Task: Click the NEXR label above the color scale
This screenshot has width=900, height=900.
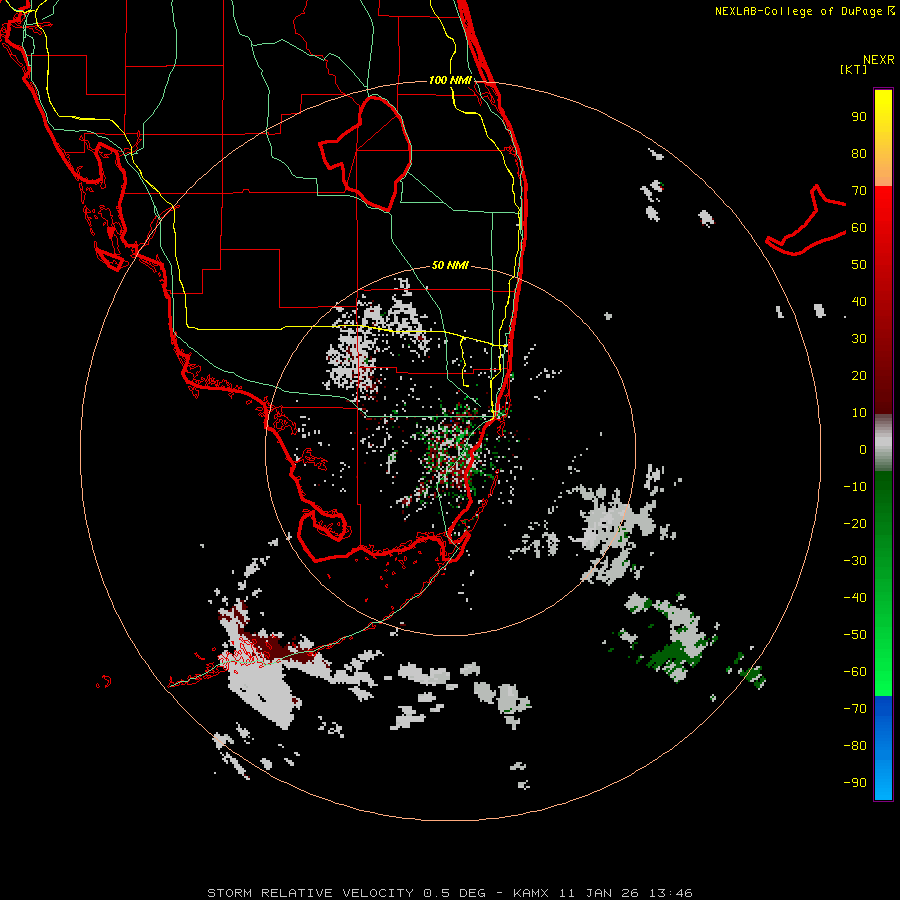Action: 879,60
